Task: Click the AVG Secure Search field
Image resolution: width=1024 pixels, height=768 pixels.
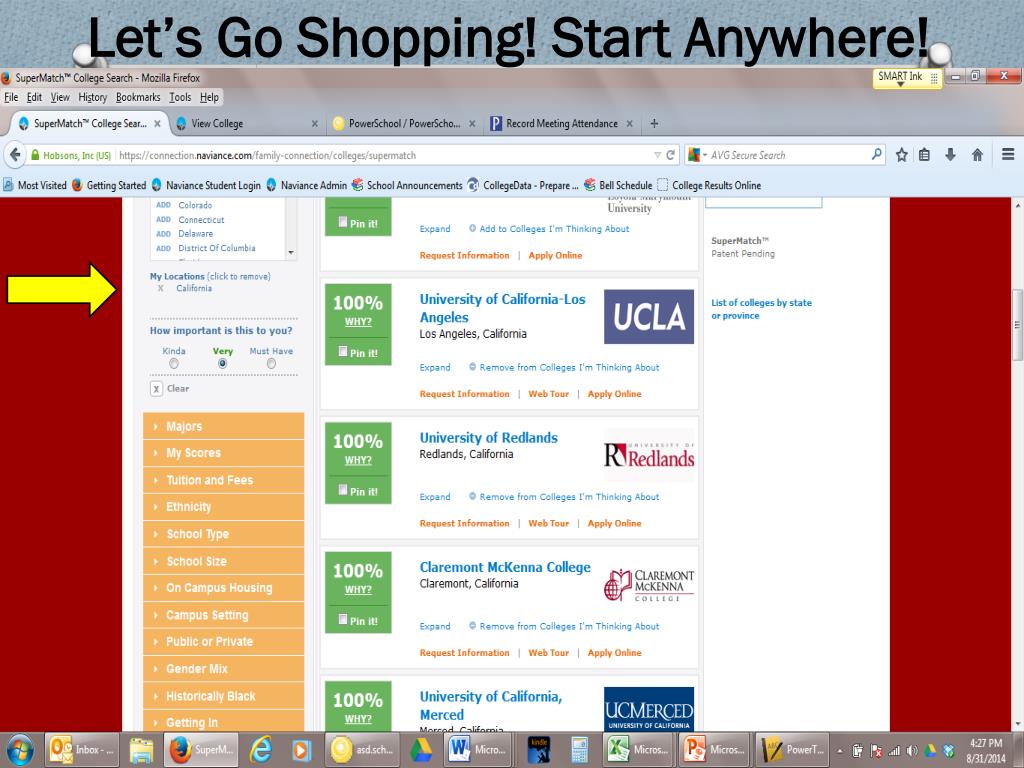Action: coord(789,155)
